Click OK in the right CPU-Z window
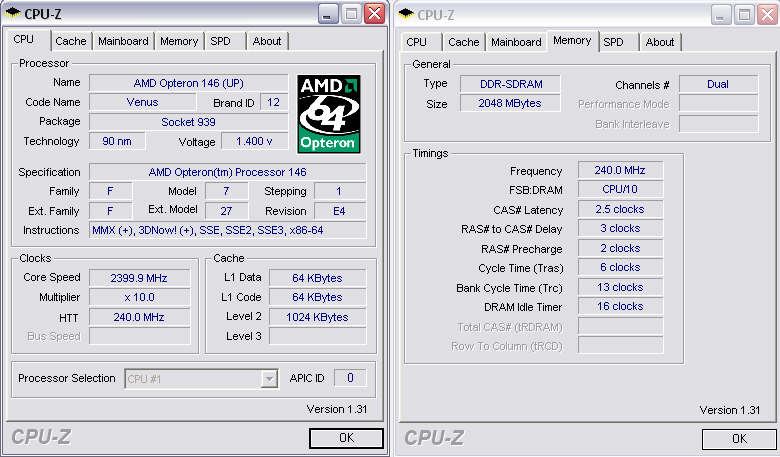This screenshot has height=457, width=780. (x=739, y=439)
